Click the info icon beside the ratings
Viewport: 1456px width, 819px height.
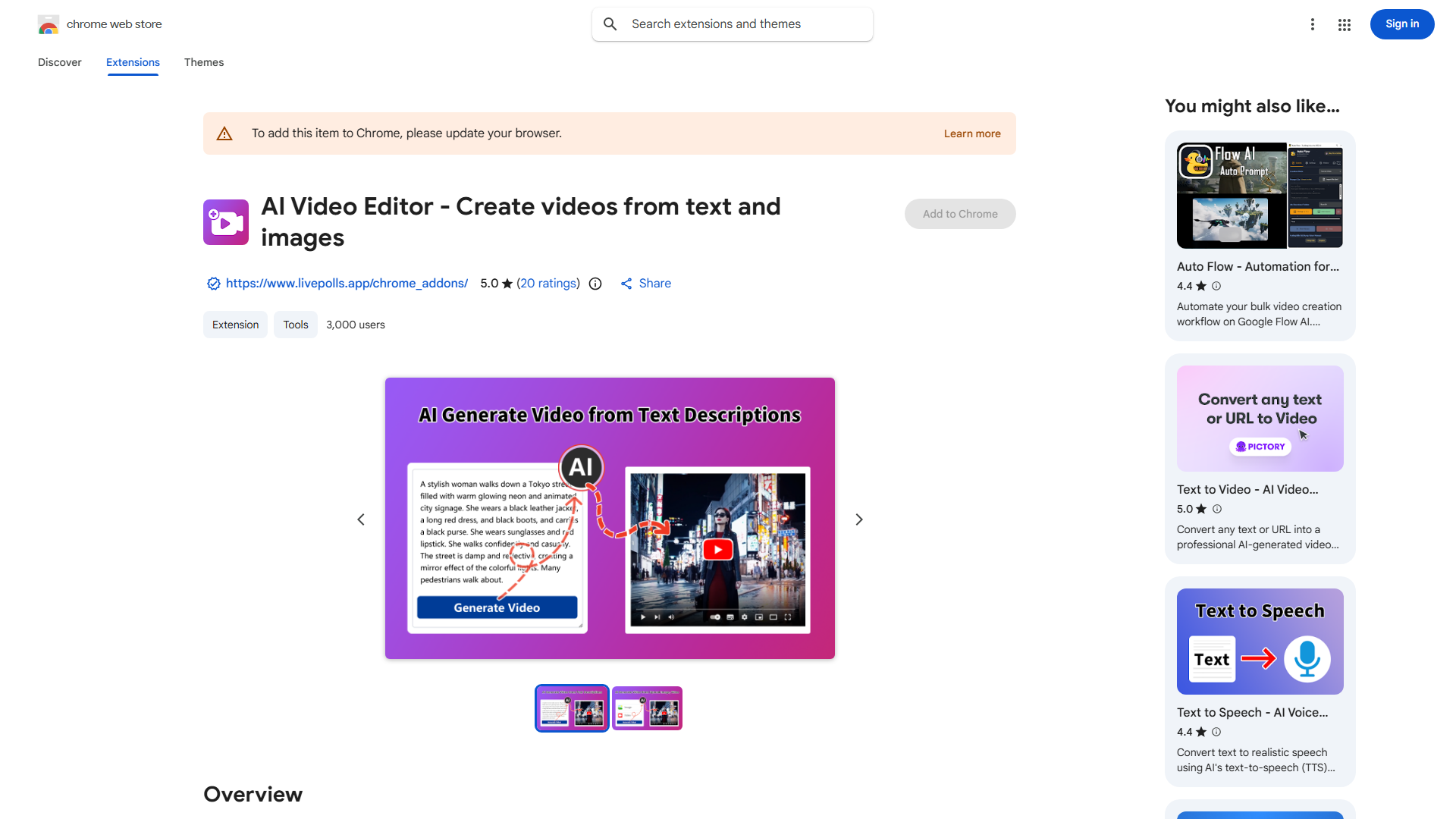pyautogui.click(x=595, y=283)
